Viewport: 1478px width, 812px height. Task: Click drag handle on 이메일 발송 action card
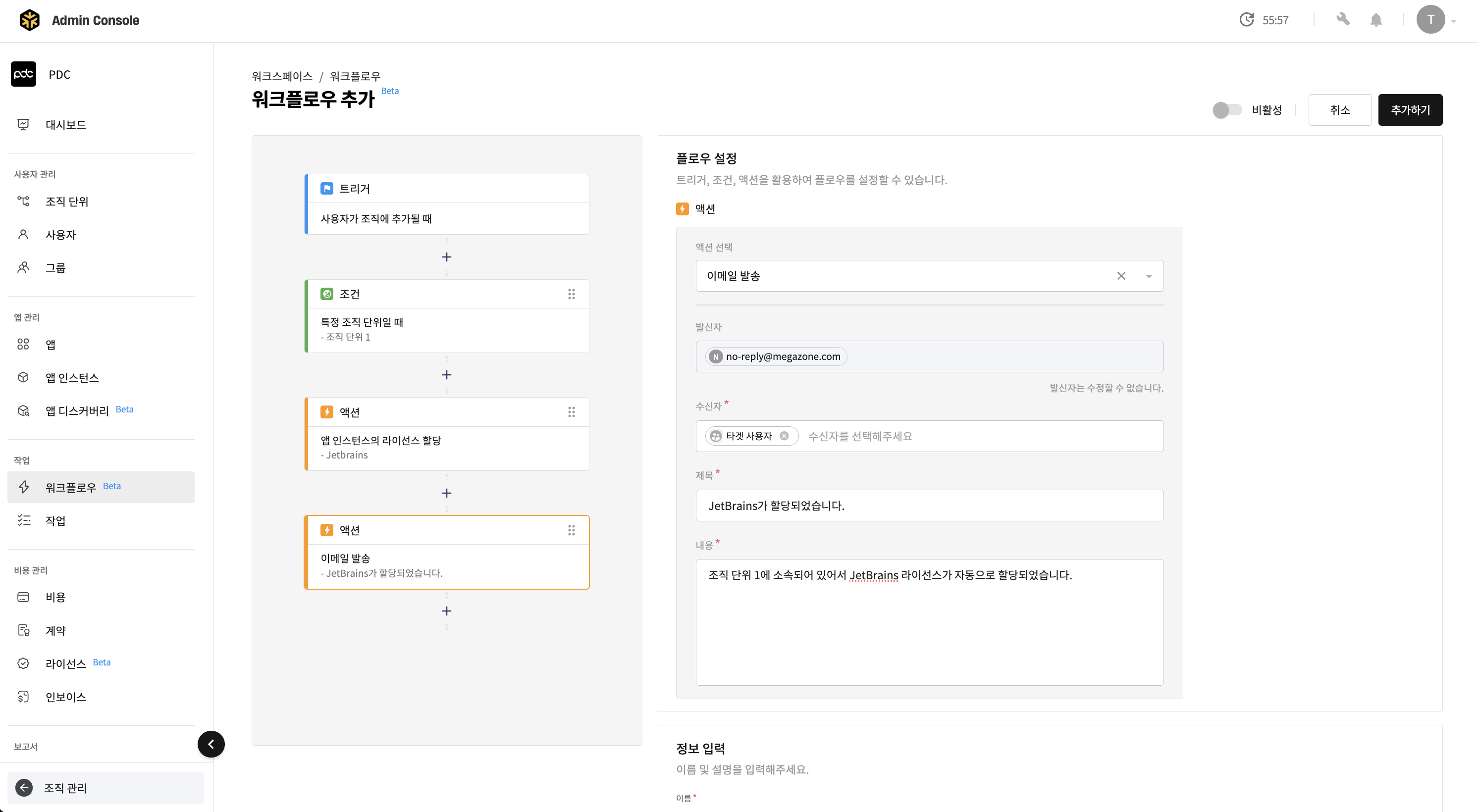[x=571, y=530]
